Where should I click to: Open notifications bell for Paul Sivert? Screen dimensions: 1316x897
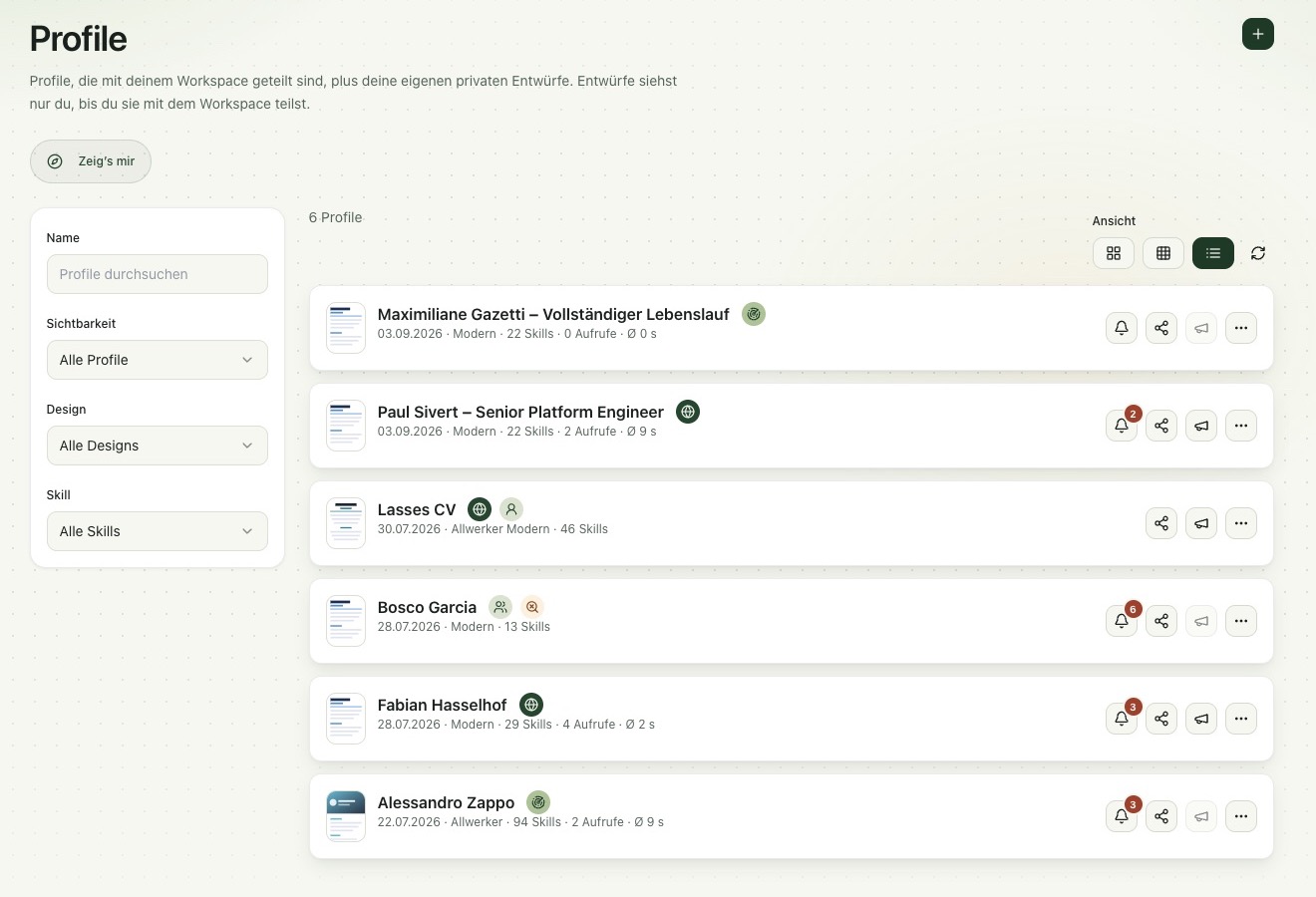tap(1122, 426)
